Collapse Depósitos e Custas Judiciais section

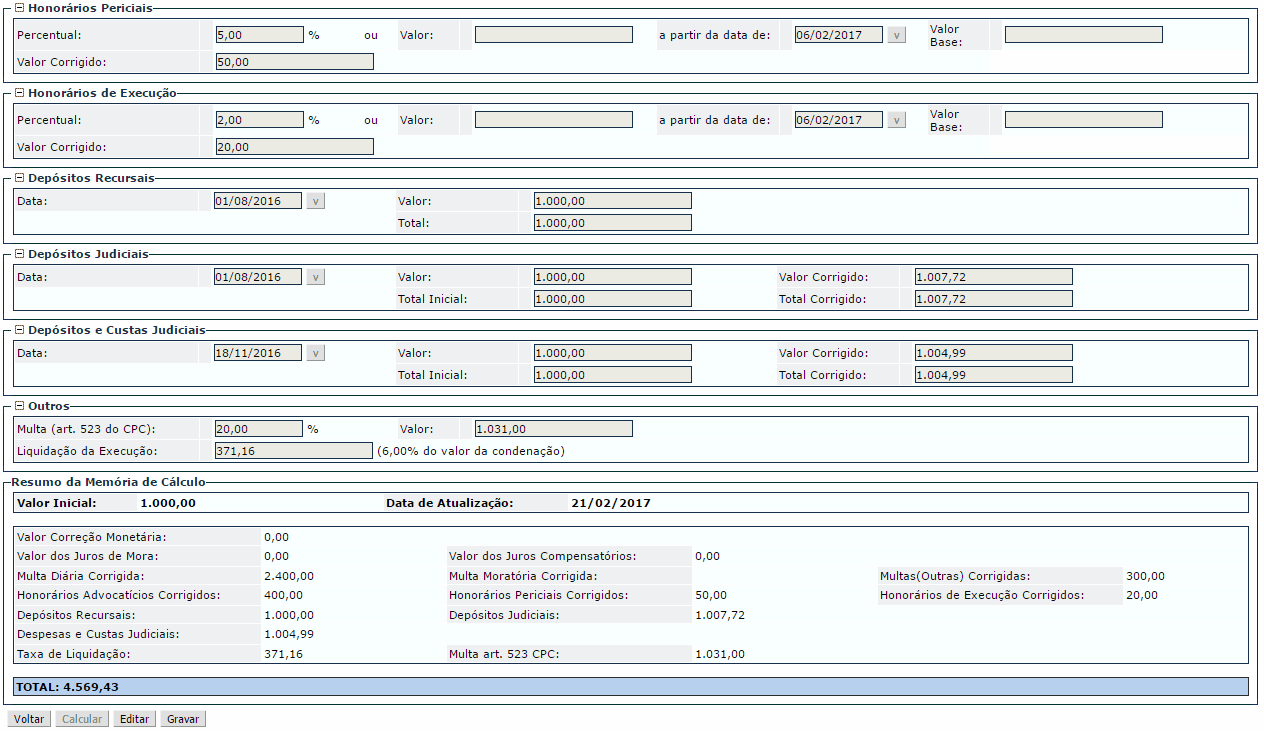(19, 330)
